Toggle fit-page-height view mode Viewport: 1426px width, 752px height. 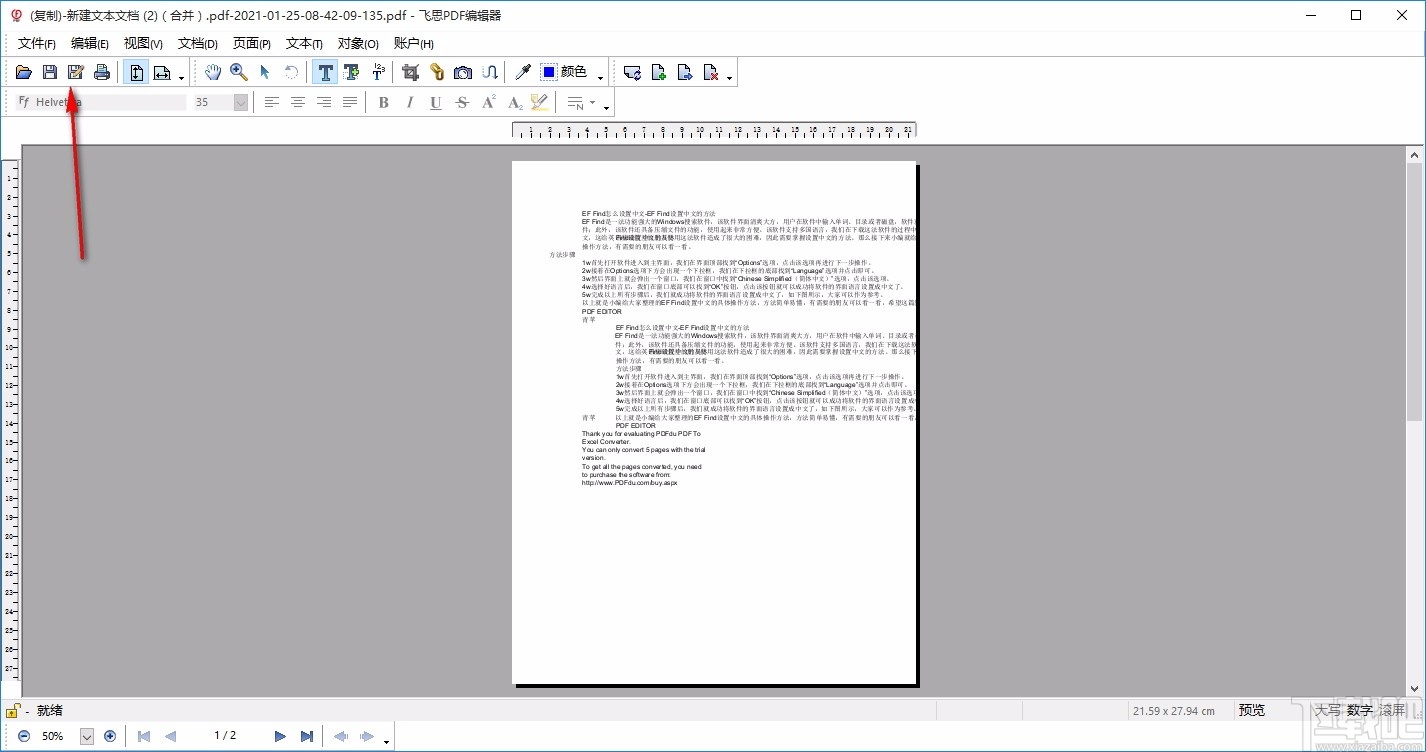click(136, 72)
